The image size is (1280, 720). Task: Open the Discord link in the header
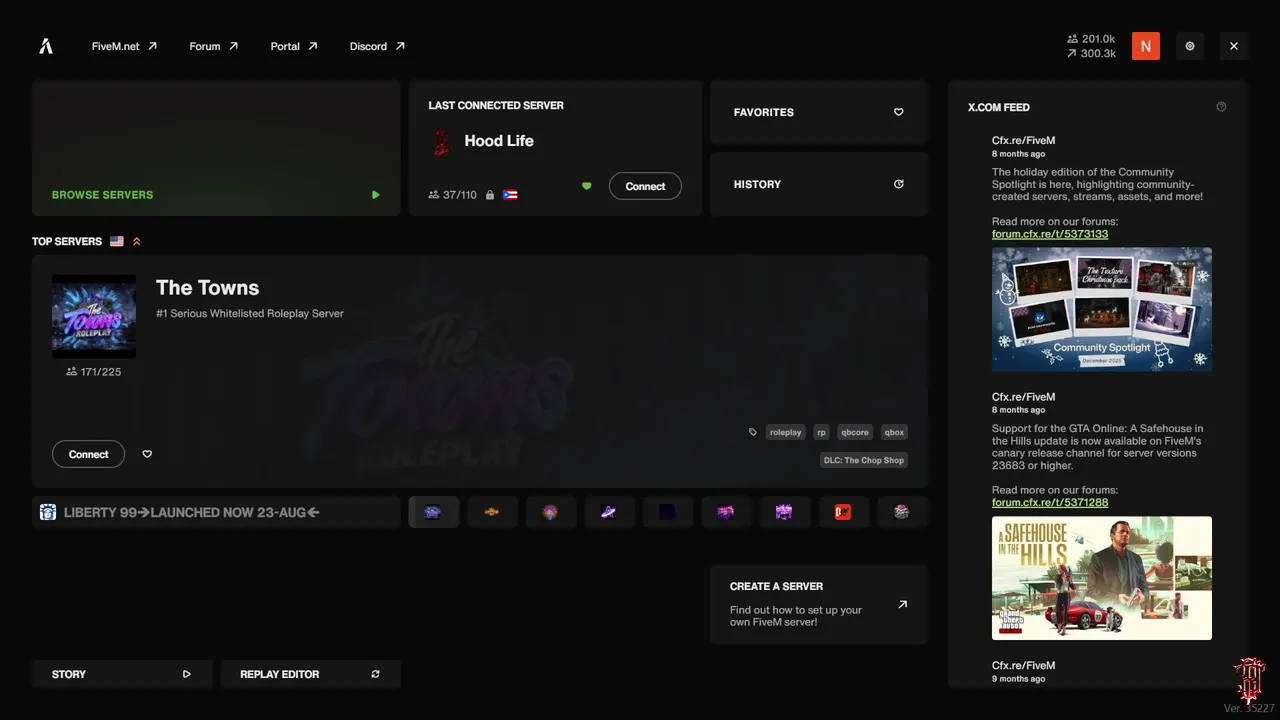tap(377, 46)
